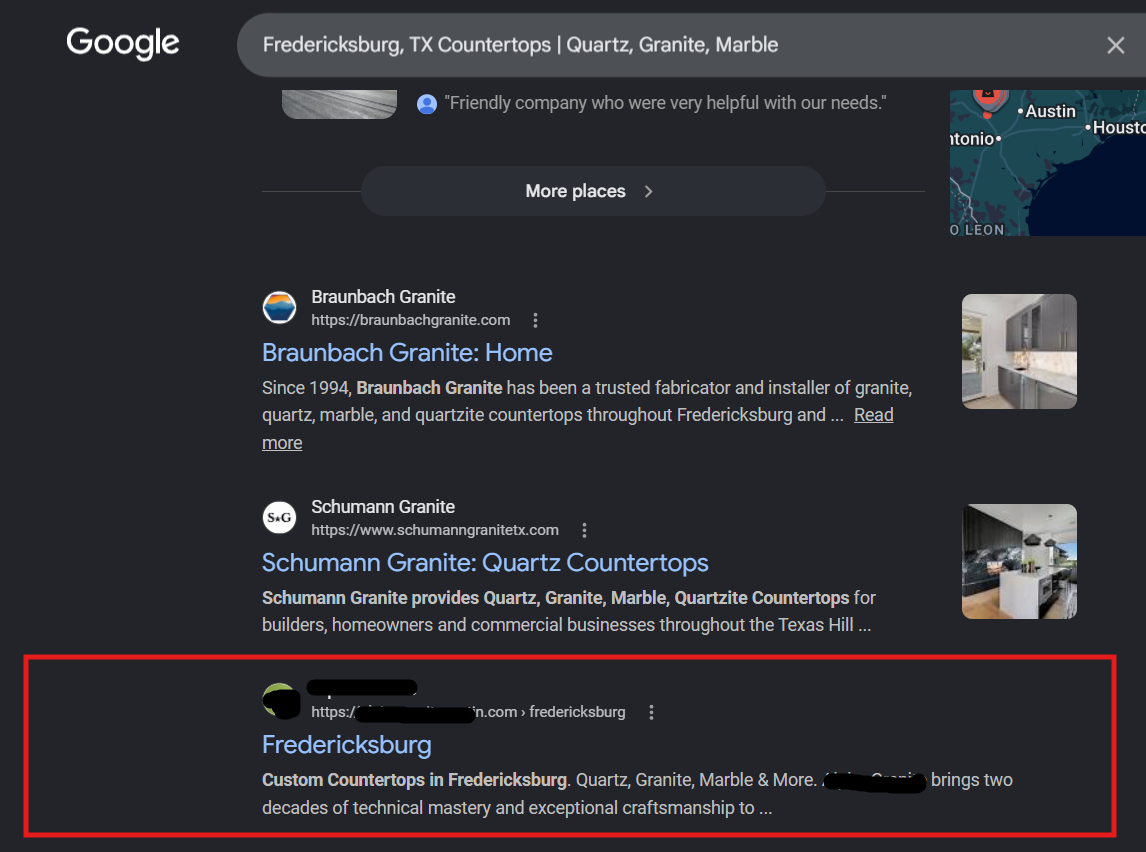Screen dimensions: 1146x852
Task: Click the Custom Countertops in Fredericksburg snippet
Action: tap(637, 794)
